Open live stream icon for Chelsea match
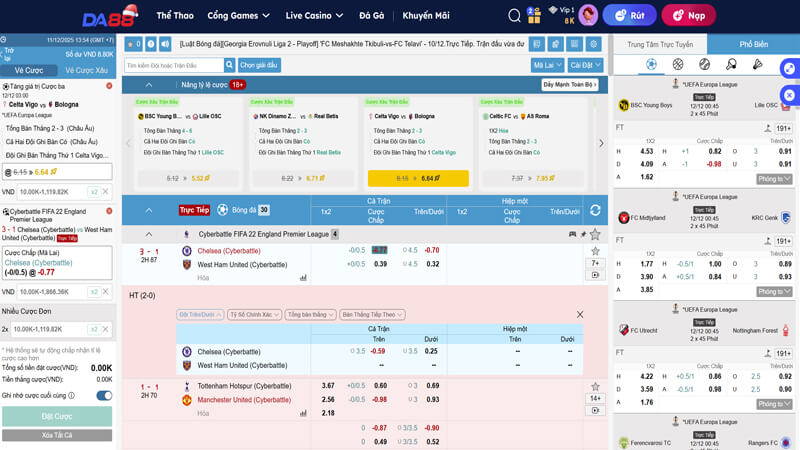This screenshot has height=450, width=800. 595,275
